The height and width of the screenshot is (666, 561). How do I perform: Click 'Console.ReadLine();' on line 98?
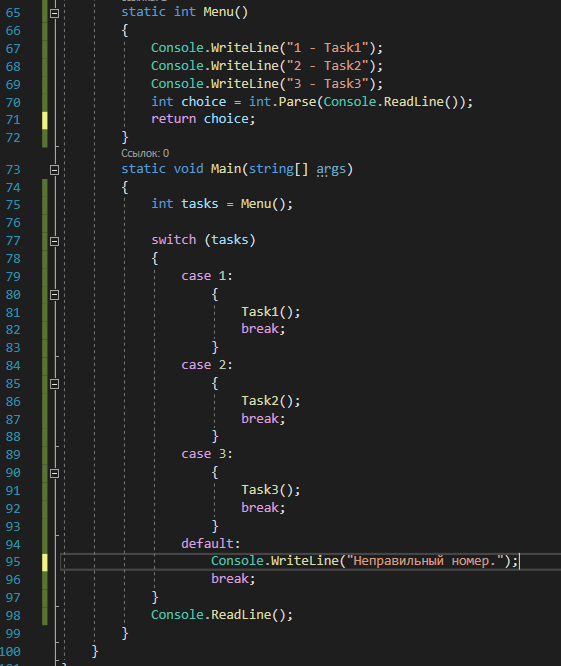point(222,615)
